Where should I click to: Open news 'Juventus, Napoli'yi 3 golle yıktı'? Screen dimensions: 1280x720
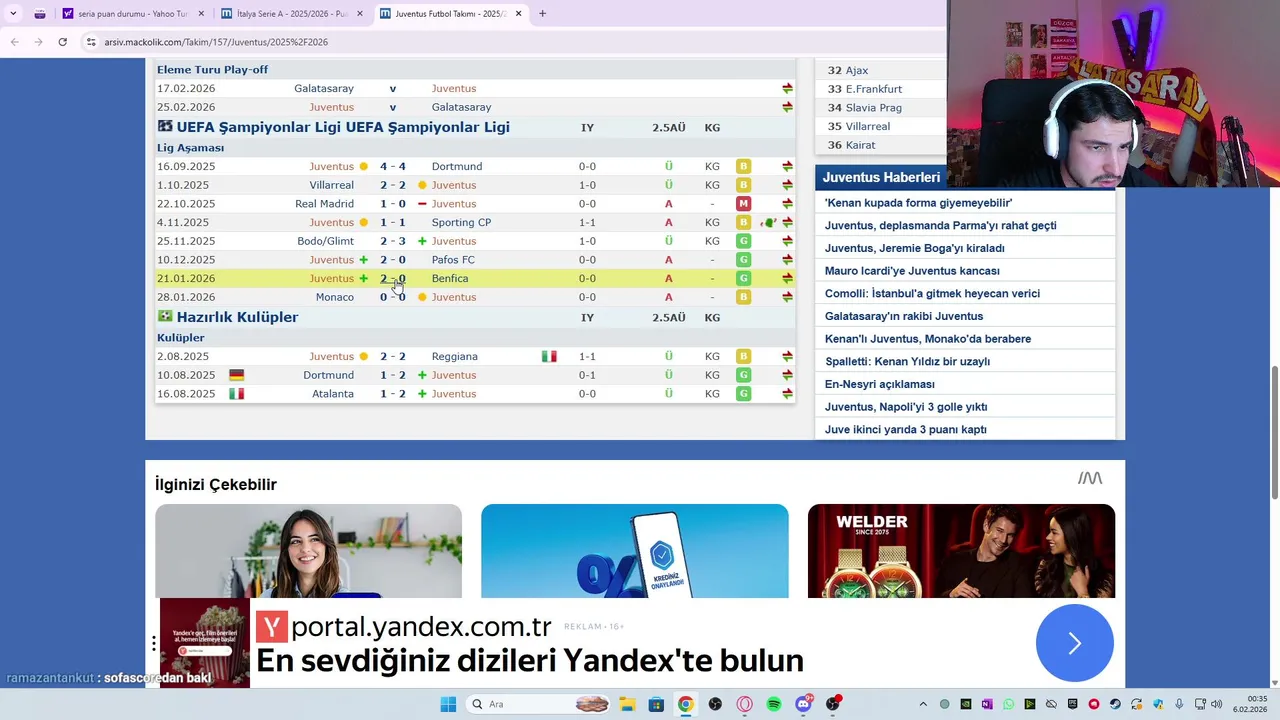click(906, 407)
